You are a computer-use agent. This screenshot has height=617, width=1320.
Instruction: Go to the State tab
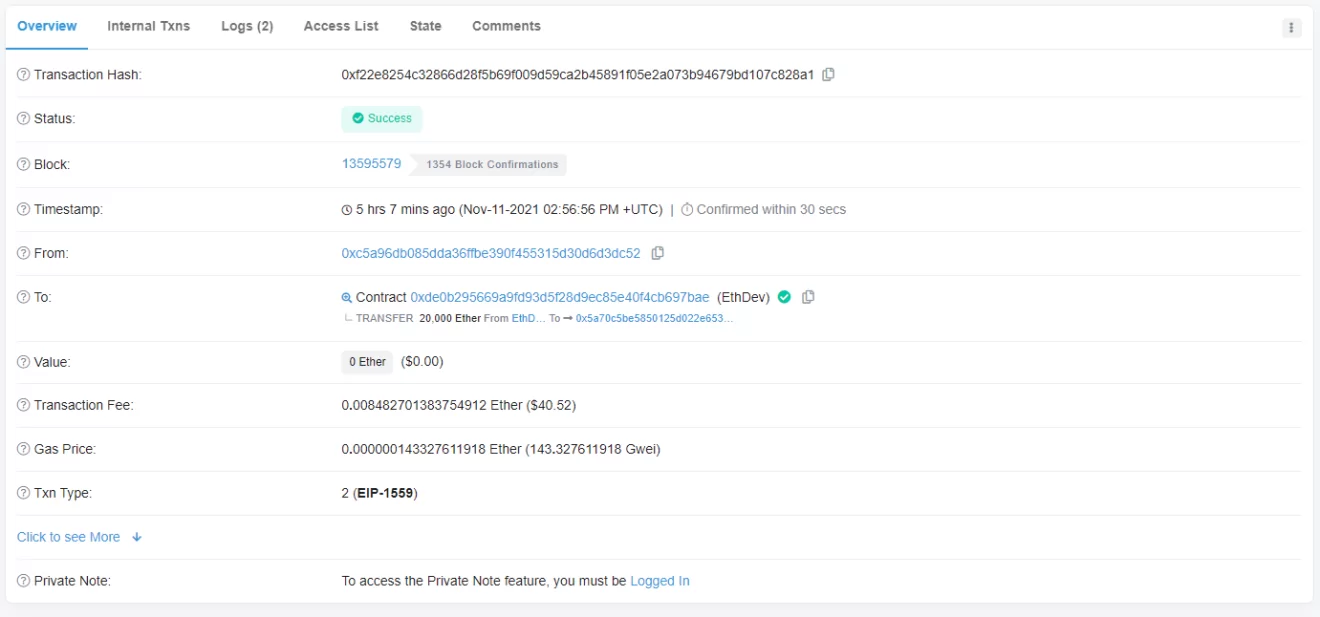coord(425,26)
